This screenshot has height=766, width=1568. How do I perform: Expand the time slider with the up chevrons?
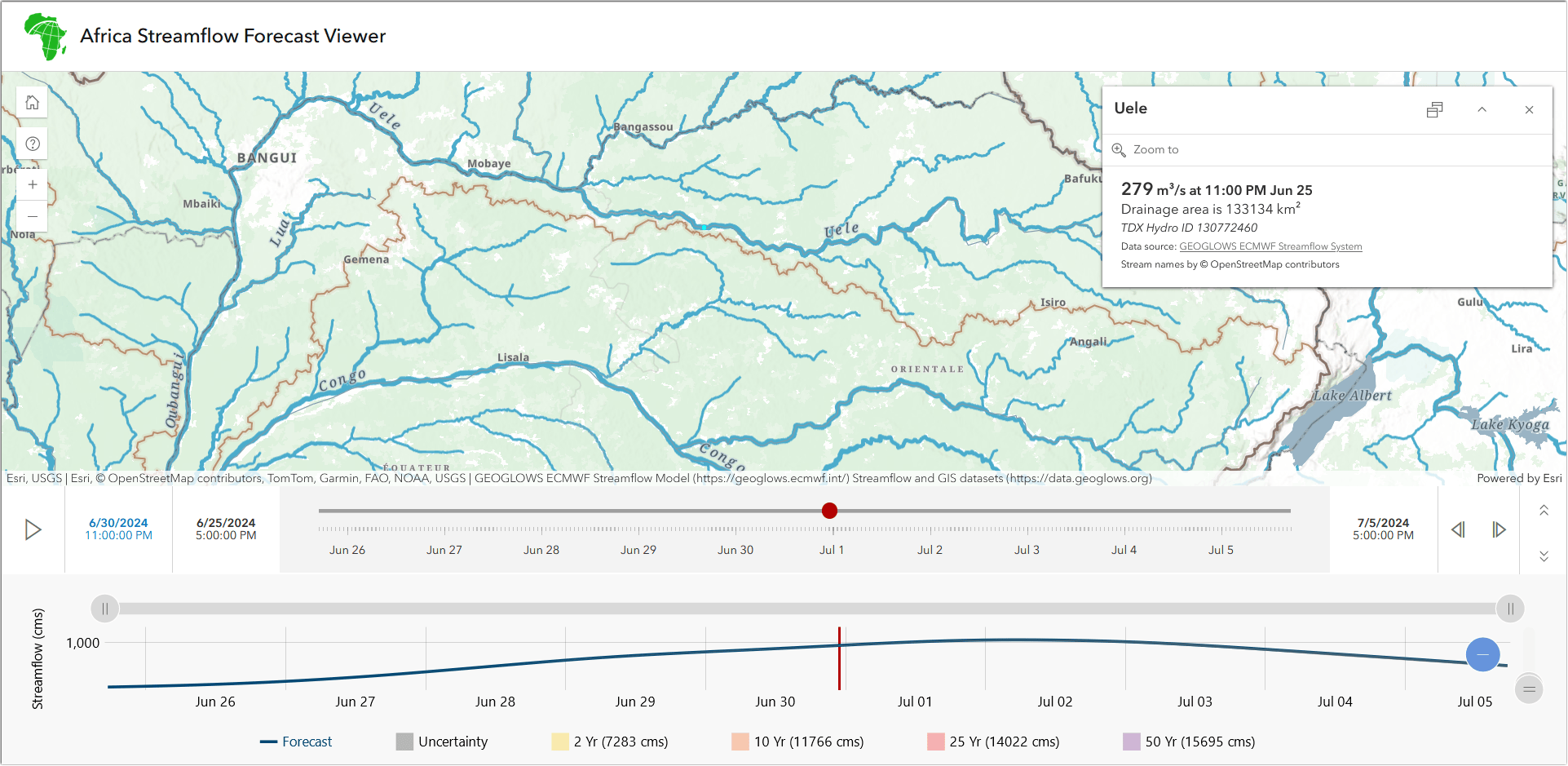click(x=1544, y=509)
